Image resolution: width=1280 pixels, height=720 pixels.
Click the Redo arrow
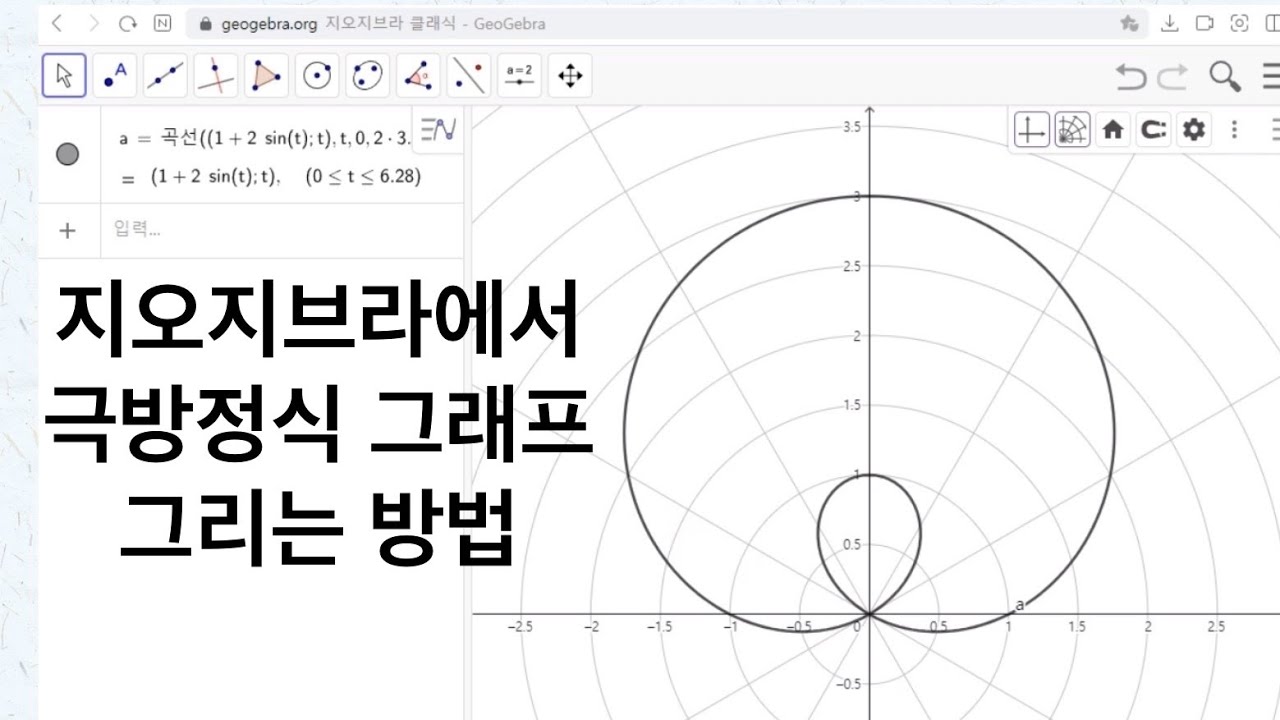[x=1172, y=76]
